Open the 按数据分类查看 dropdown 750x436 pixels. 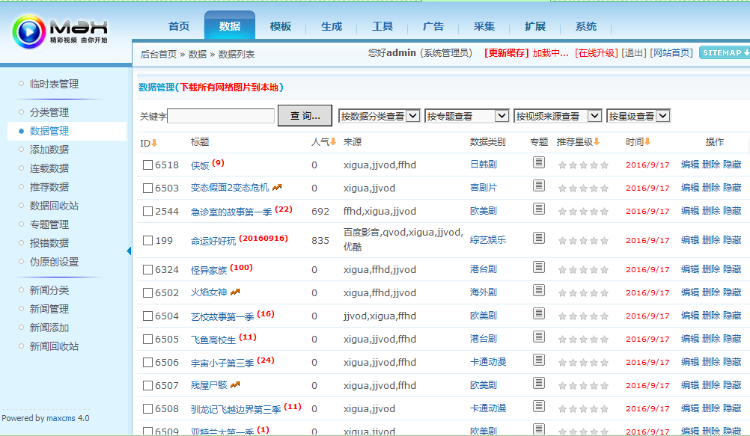click(x=379, y=116)
